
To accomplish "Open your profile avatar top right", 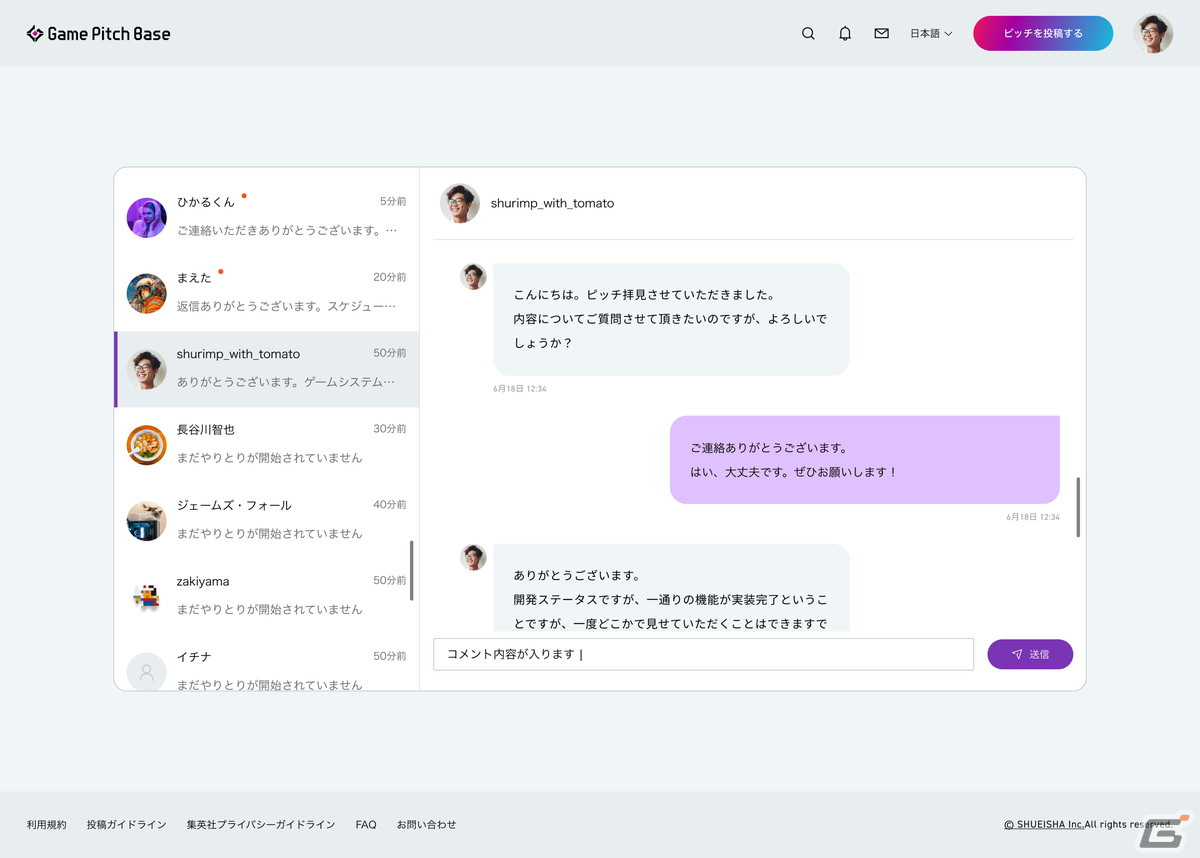I will [x=1155, y=33].
